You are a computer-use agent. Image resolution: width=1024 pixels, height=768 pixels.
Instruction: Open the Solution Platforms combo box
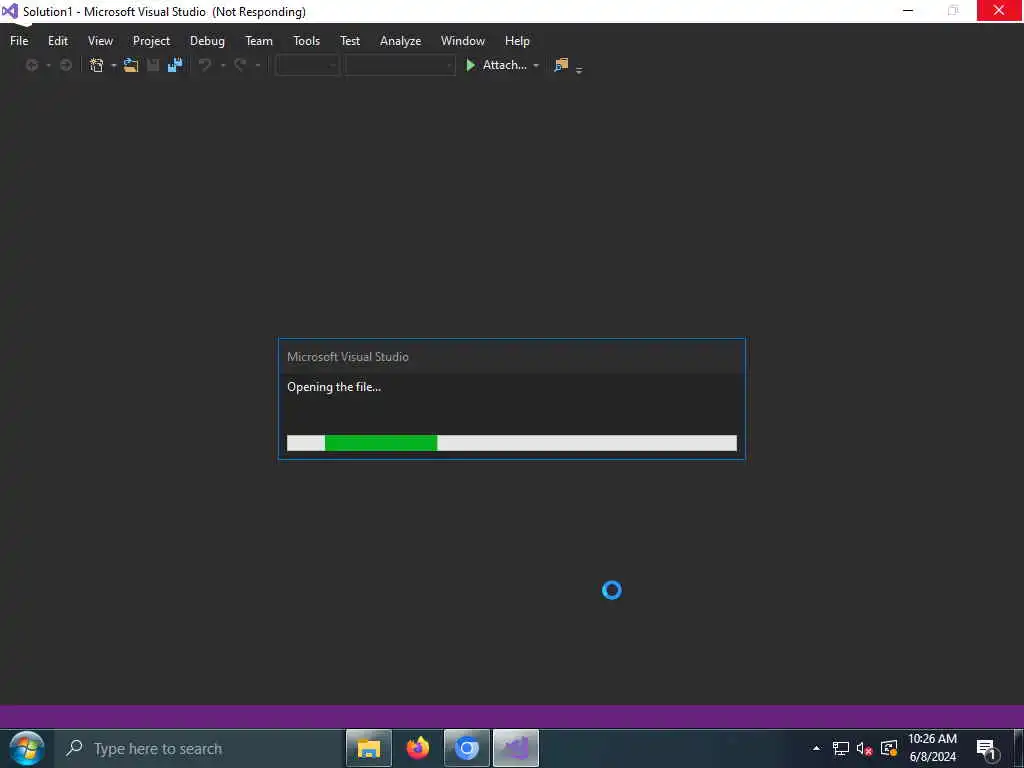click(x=400, y=65)
